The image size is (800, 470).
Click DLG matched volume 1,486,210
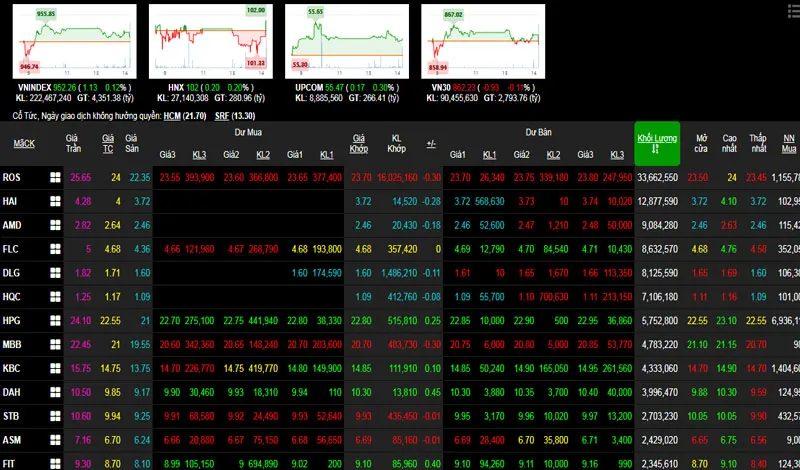pyautogui.click(x=399, y=273)
